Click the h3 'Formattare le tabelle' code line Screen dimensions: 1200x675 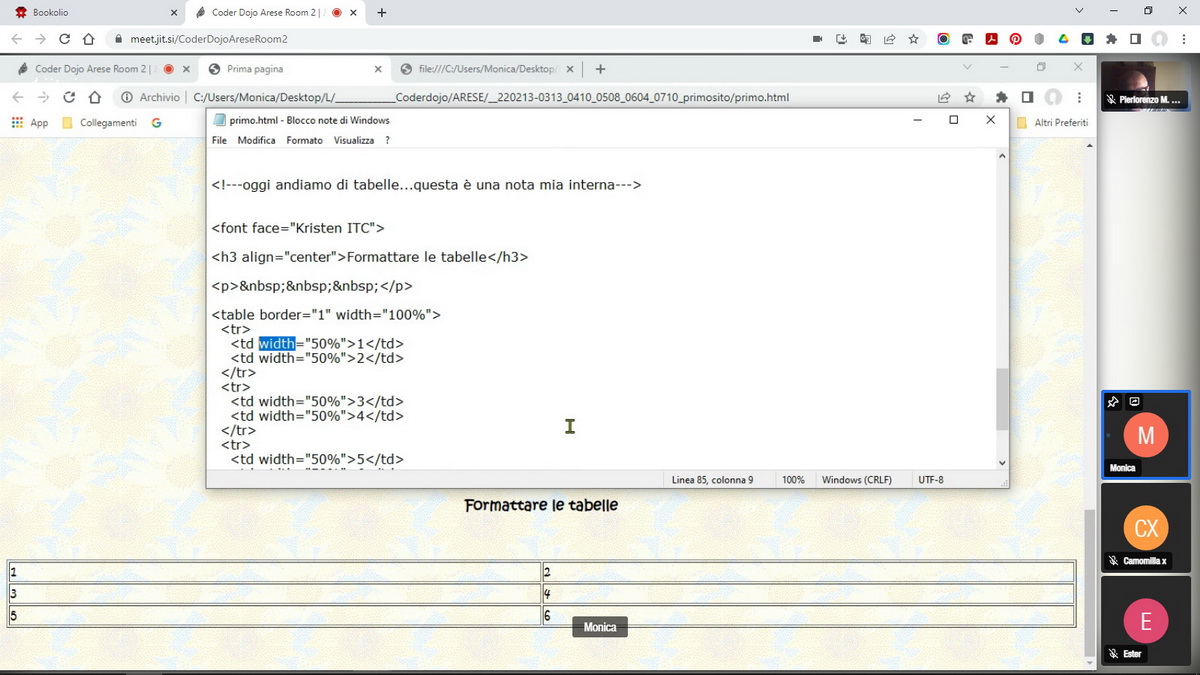[x=369, y=257]
